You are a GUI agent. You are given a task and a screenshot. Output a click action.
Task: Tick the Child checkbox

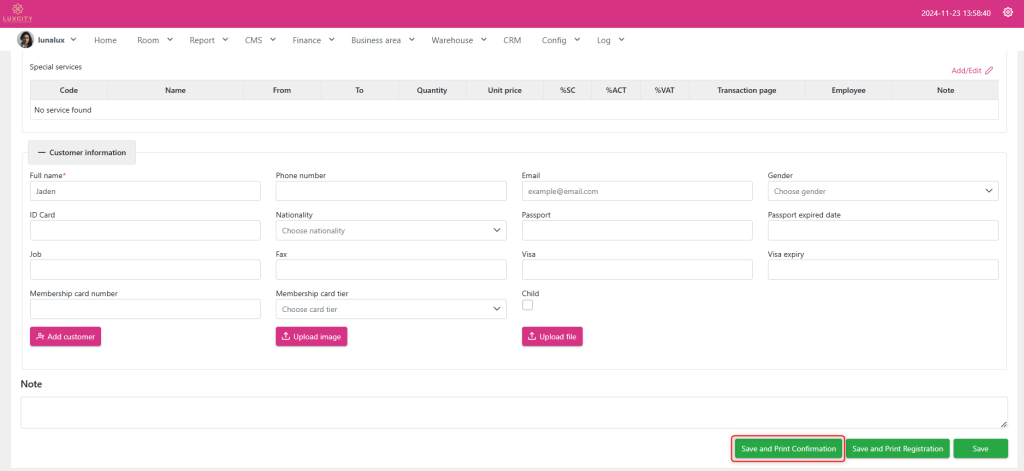tap(528, 306)
